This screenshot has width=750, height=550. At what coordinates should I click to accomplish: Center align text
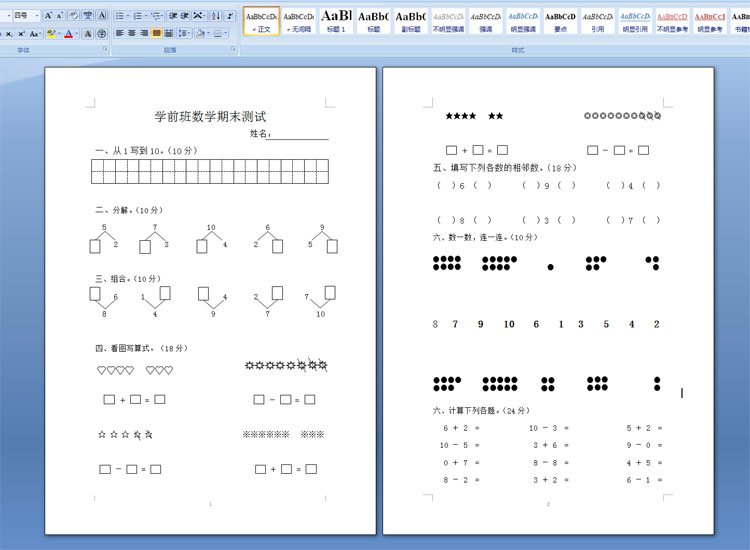[132, 33]
